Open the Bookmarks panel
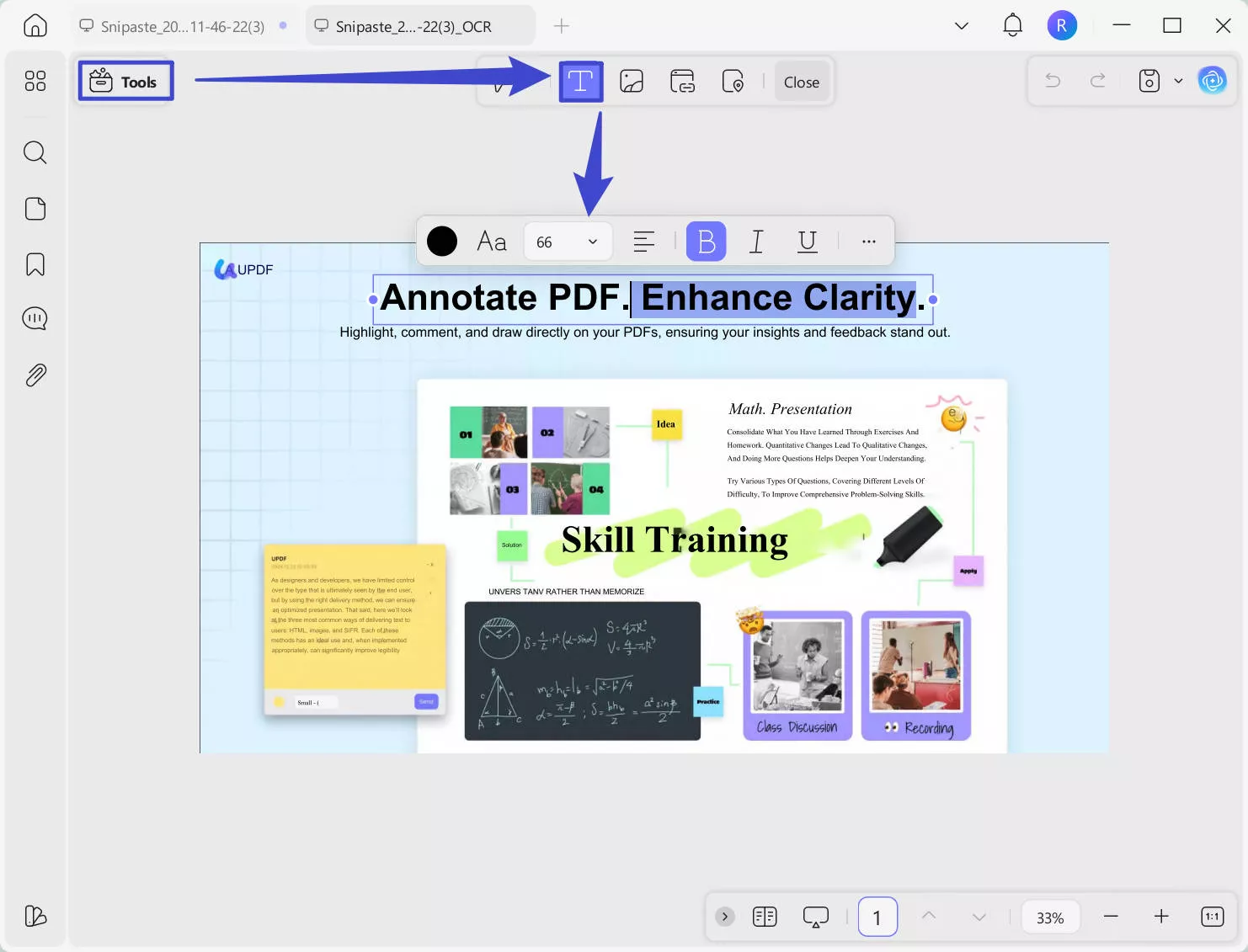The image size is (1248, 952). (35, 263)
